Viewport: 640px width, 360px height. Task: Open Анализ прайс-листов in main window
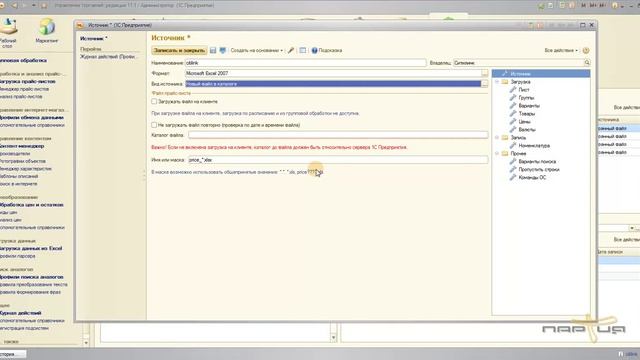[21, 97]
